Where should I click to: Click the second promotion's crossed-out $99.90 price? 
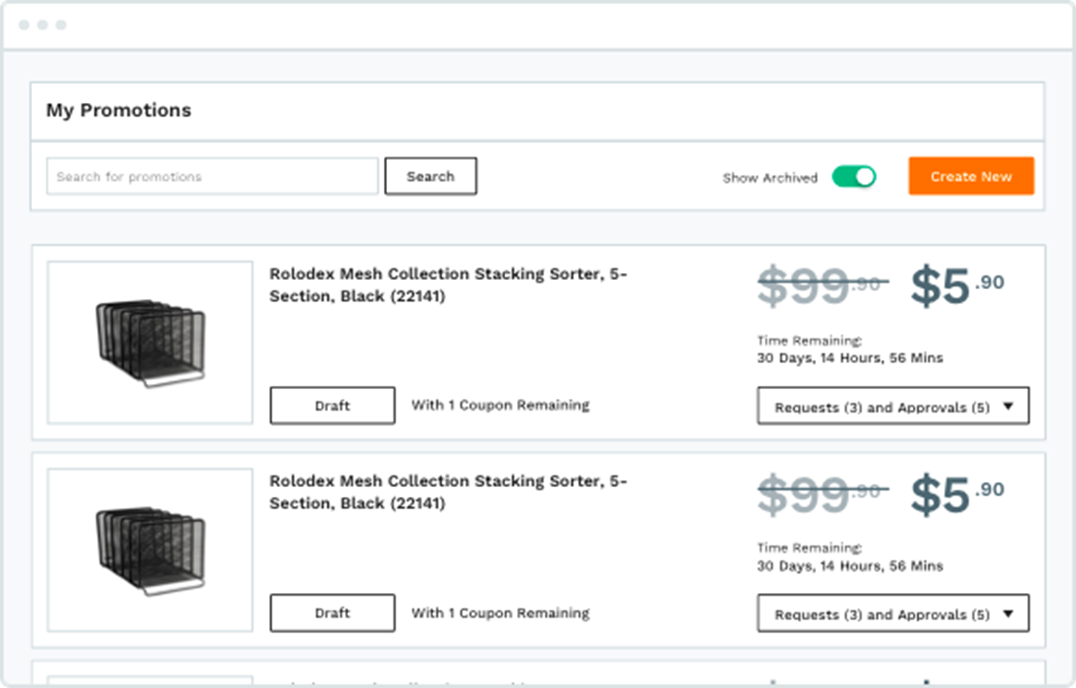point(818,494)
